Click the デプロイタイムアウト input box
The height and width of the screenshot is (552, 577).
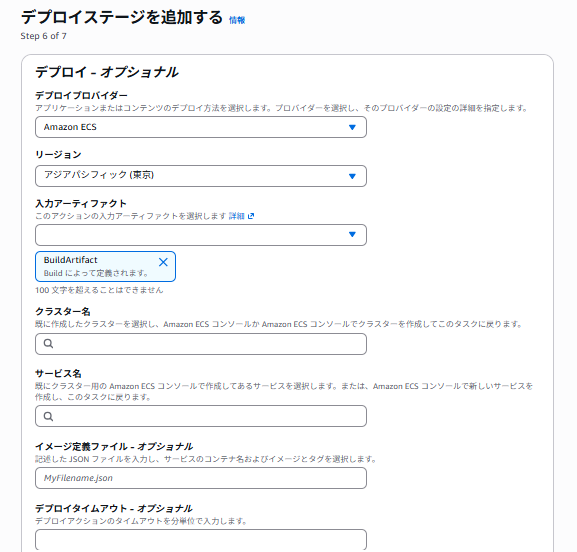[201, 540]
